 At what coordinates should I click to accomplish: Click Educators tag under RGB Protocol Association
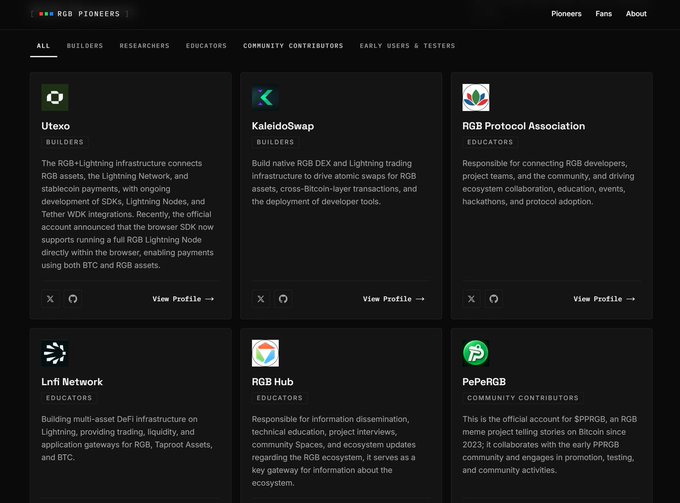490,142
